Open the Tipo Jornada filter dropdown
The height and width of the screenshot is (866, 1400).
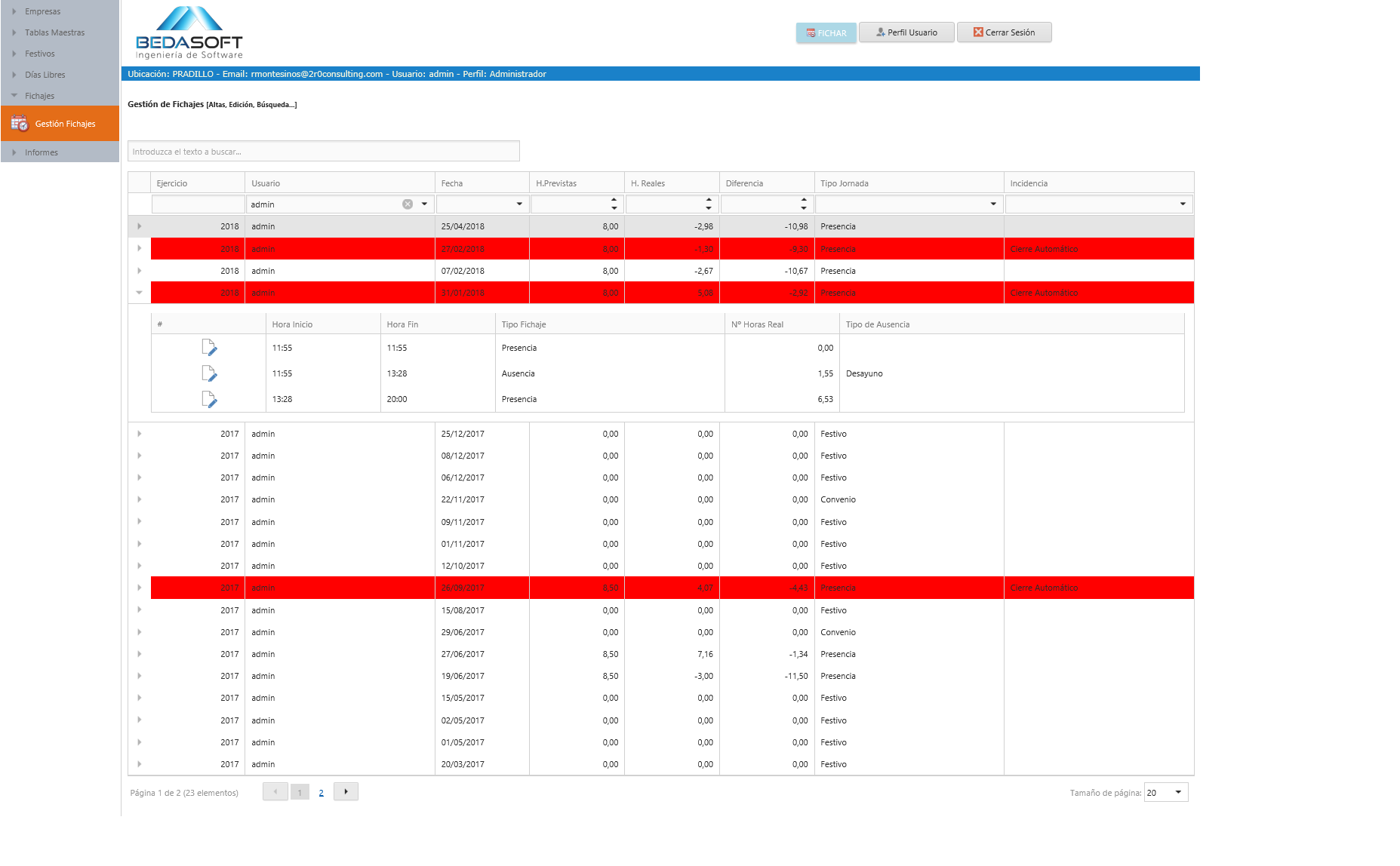point(993,204)
